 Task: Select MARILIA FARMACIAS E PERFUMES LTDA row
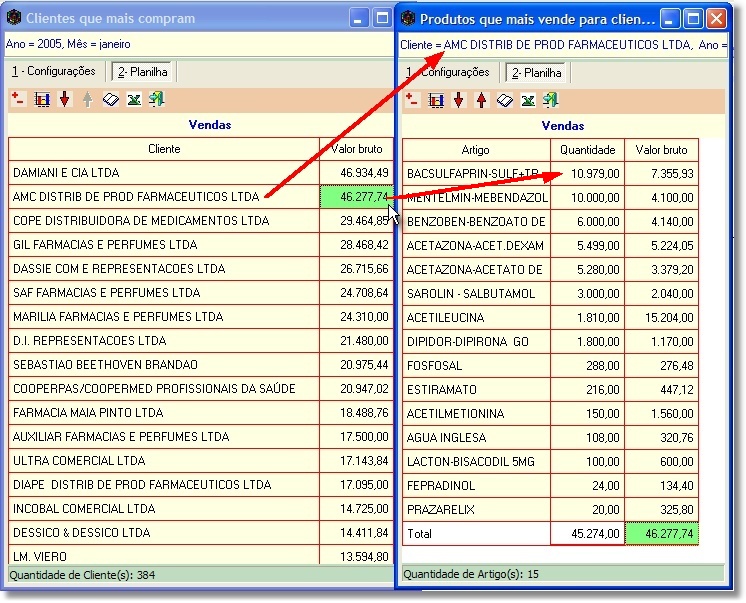[x=164, y=316]
